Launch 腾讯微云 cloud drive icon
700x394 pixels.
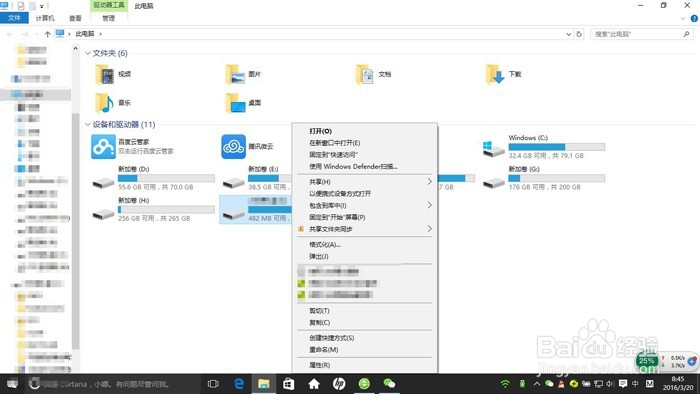[x=233, y=146]
